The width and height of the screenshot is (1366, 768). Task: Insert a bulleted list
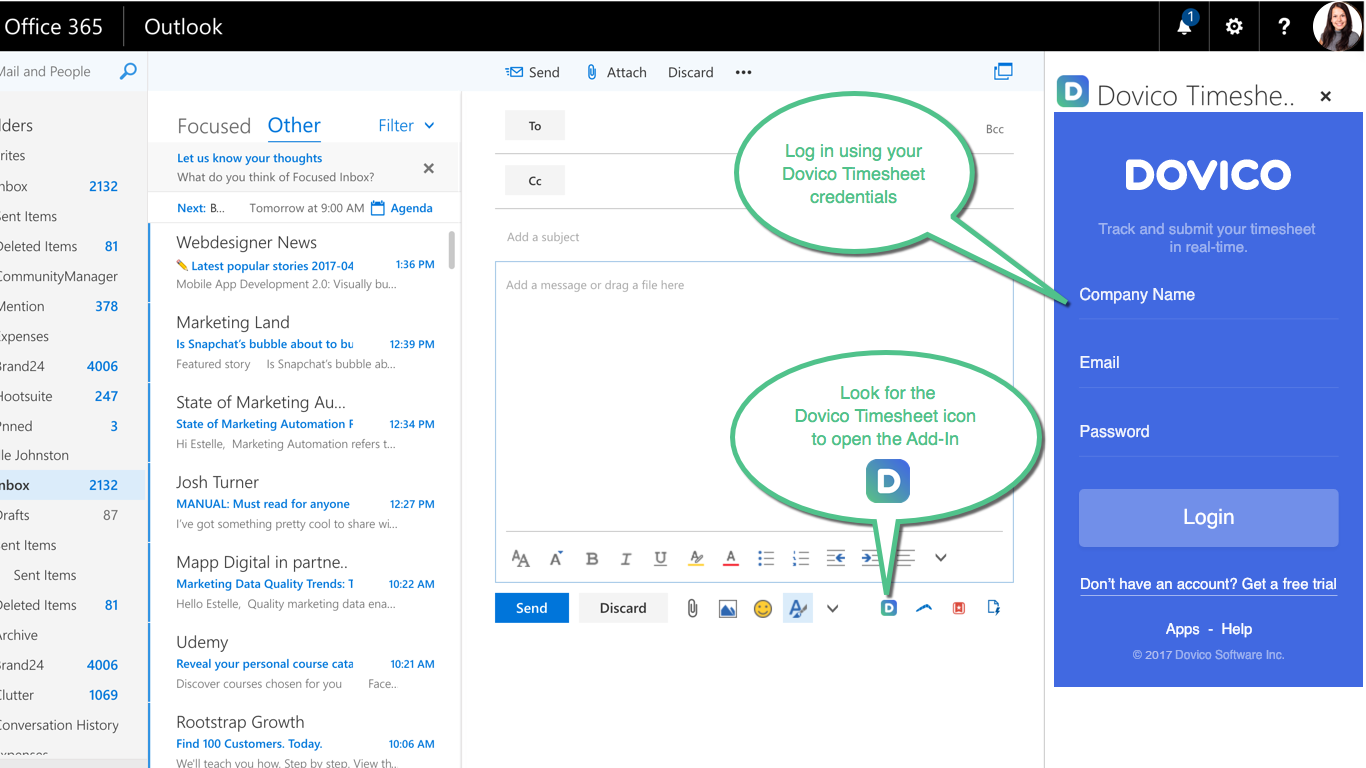pos(766,558)
